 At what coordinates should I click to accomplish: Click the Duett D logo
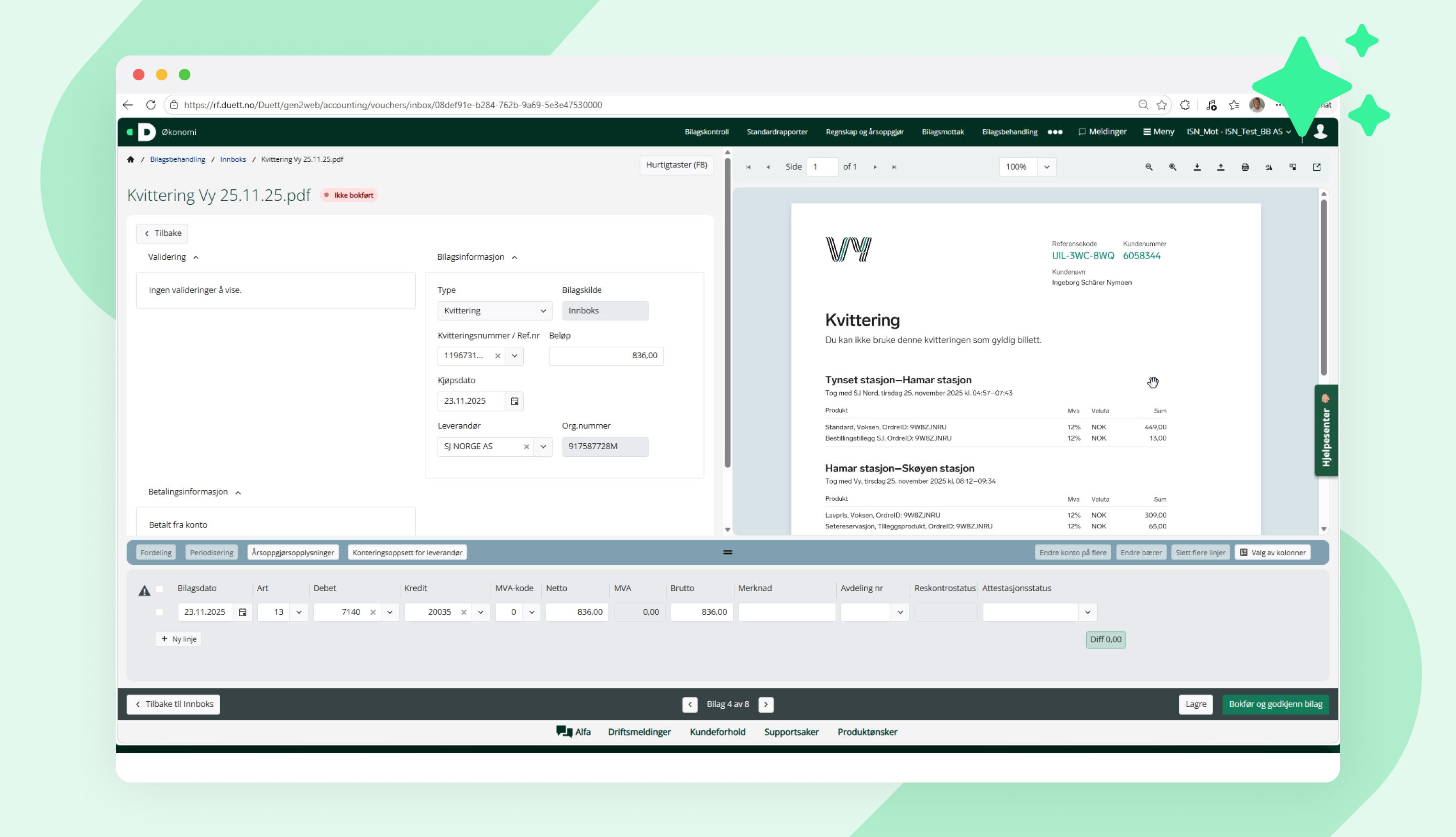[x=146, y=132]
